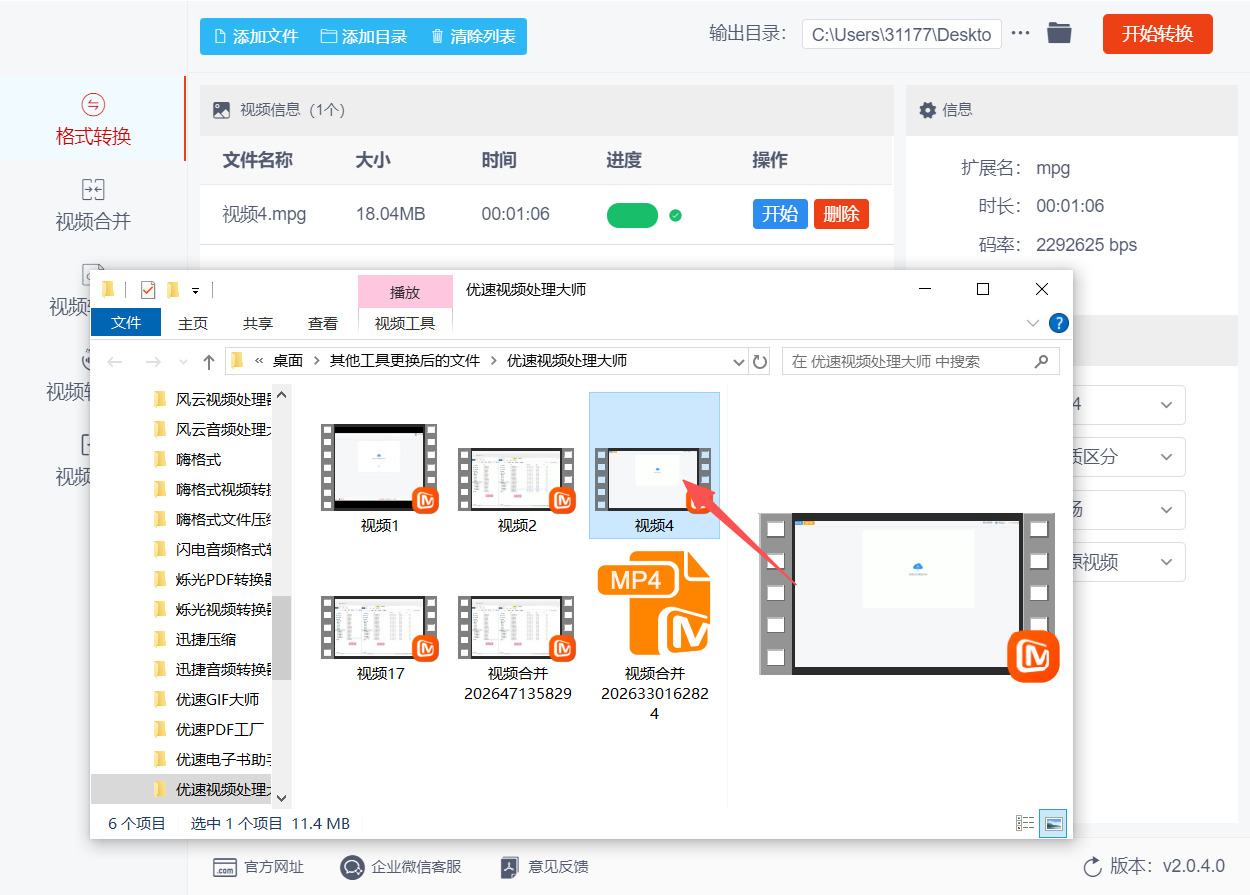Switch to details view icon in status bar
Image resolution: width=1250 pixels, height=895 pixels.
(x=1025, y=823)
